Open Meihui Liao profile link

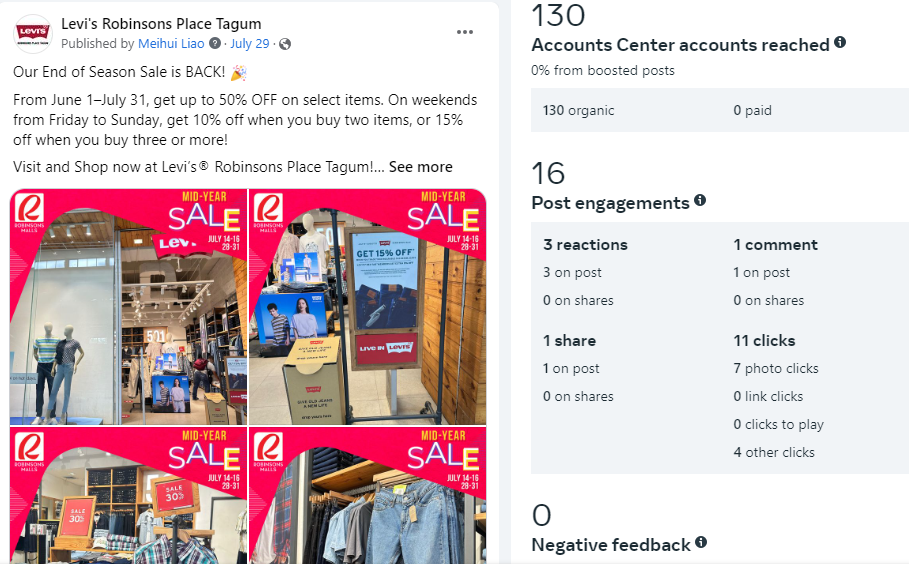tap(171, 43)
